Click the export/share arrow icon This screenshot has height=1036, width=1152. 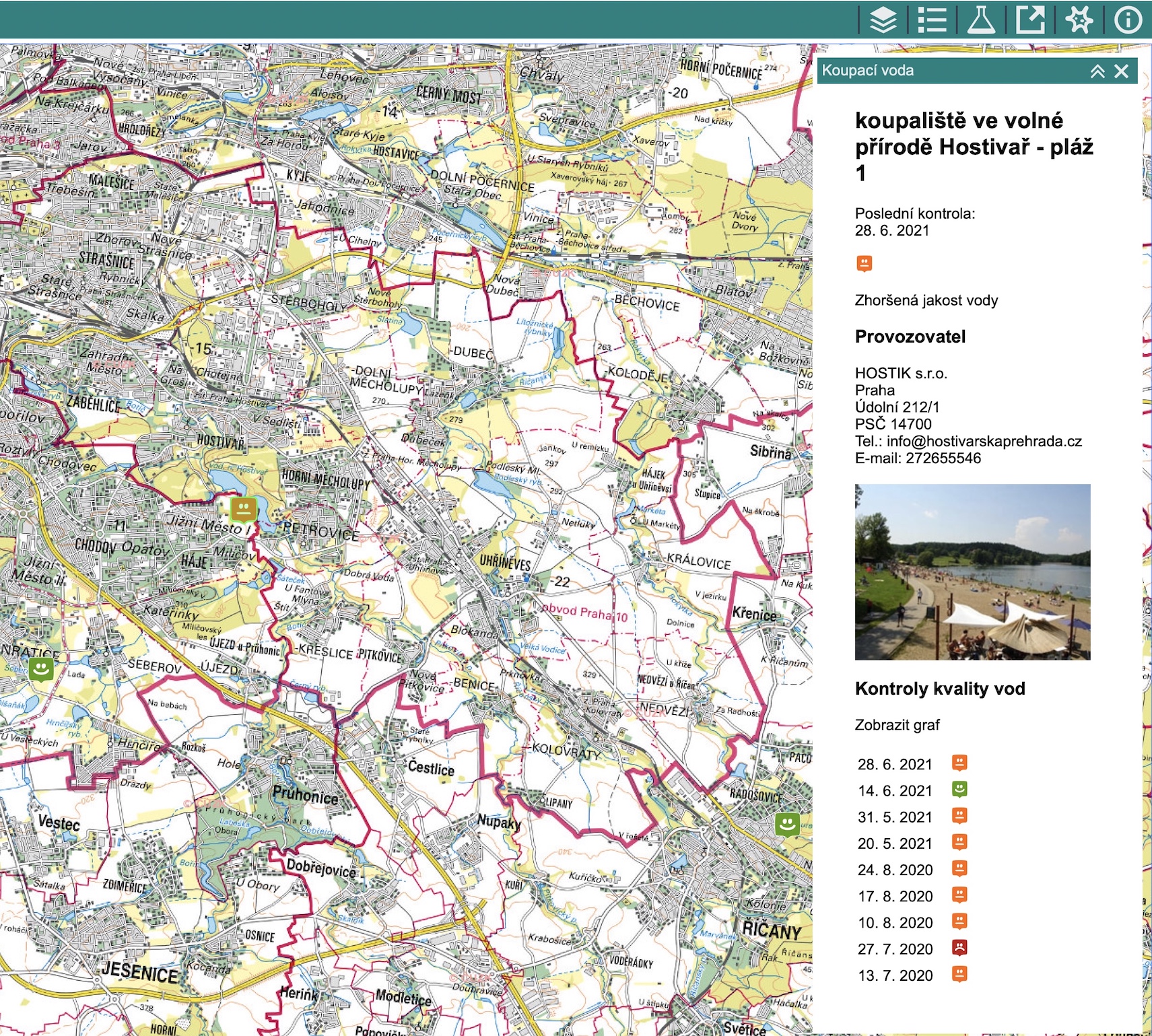tap(1030, 20)
